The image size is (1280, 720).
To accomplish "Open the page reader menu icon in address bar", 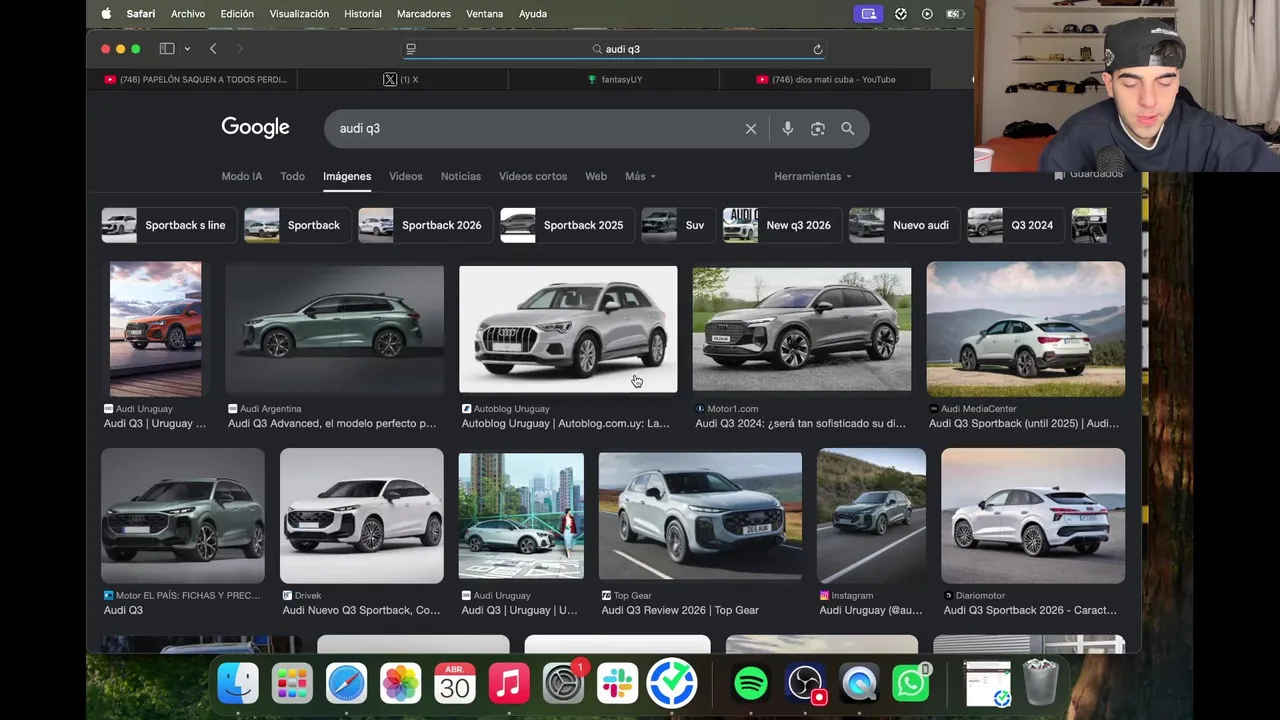I will coord(411,49).
